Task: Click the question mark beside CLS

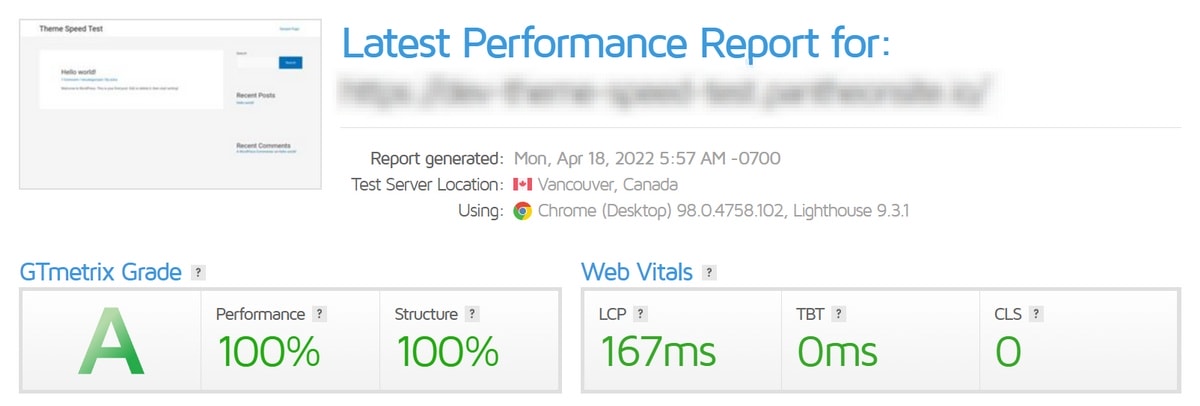Action: coord(1036,314)
